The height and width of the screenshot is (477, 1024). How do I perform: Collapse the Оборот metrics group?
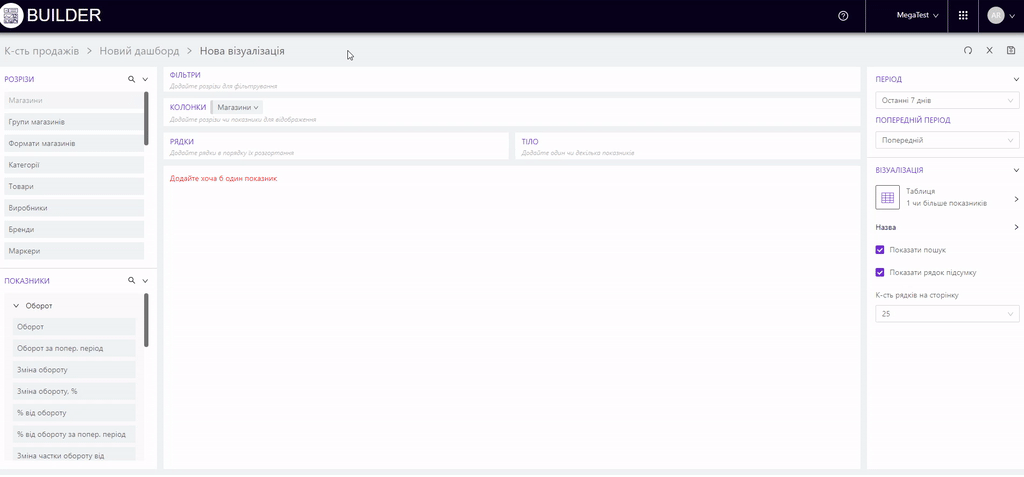point(16,305)
